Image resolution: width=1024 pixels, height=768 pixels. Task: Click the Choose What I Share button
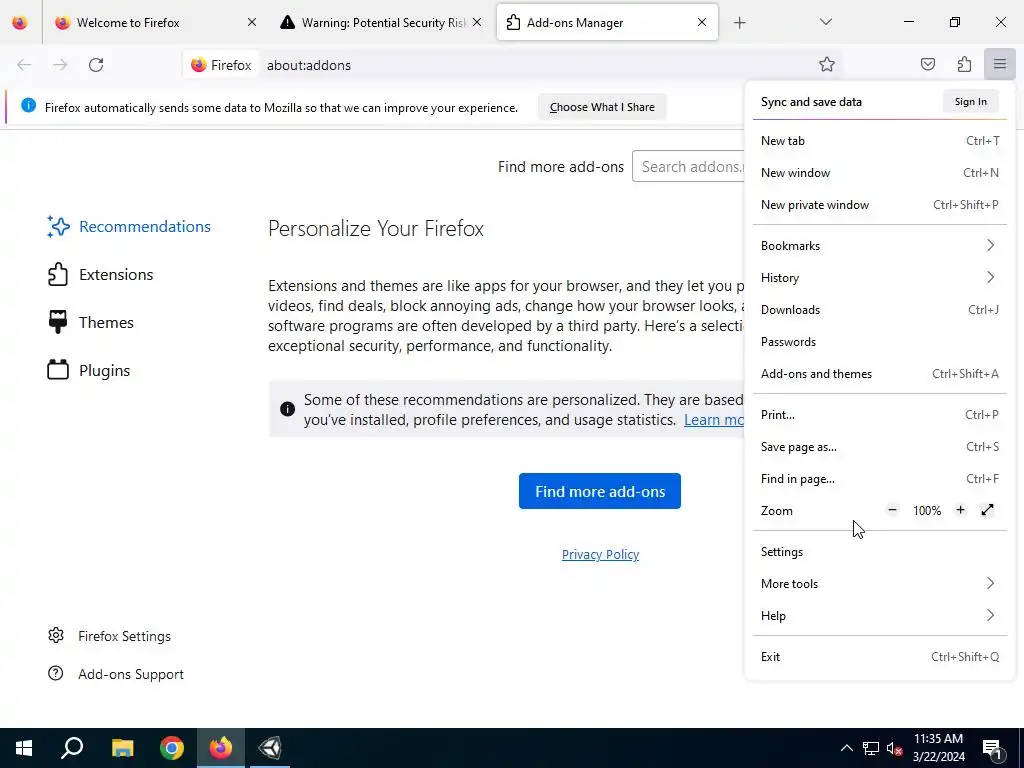pos(601,107)
